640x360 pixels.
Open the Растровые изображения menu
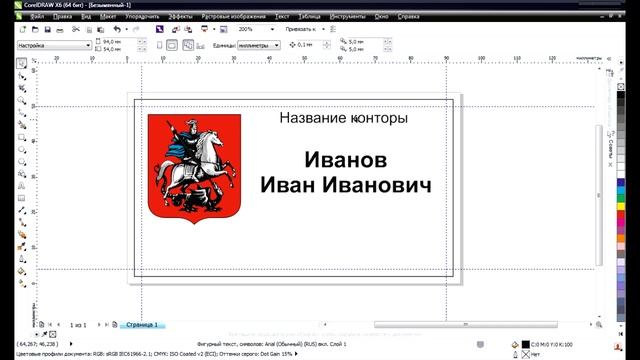pyautogui.click(x=233, y=16)
